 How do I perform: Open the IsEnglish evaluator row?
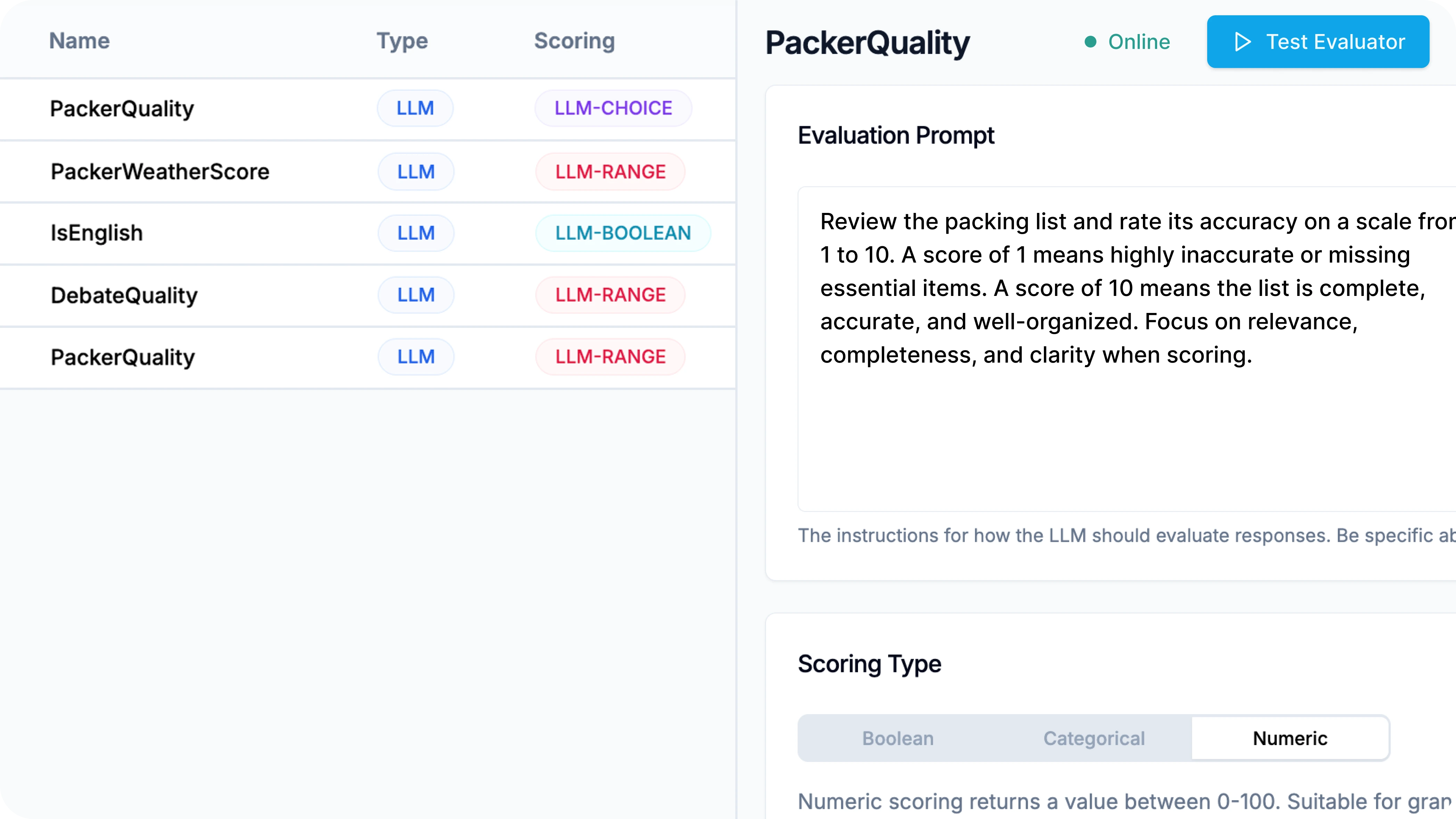pyautogui.click(x=367, y=233)
